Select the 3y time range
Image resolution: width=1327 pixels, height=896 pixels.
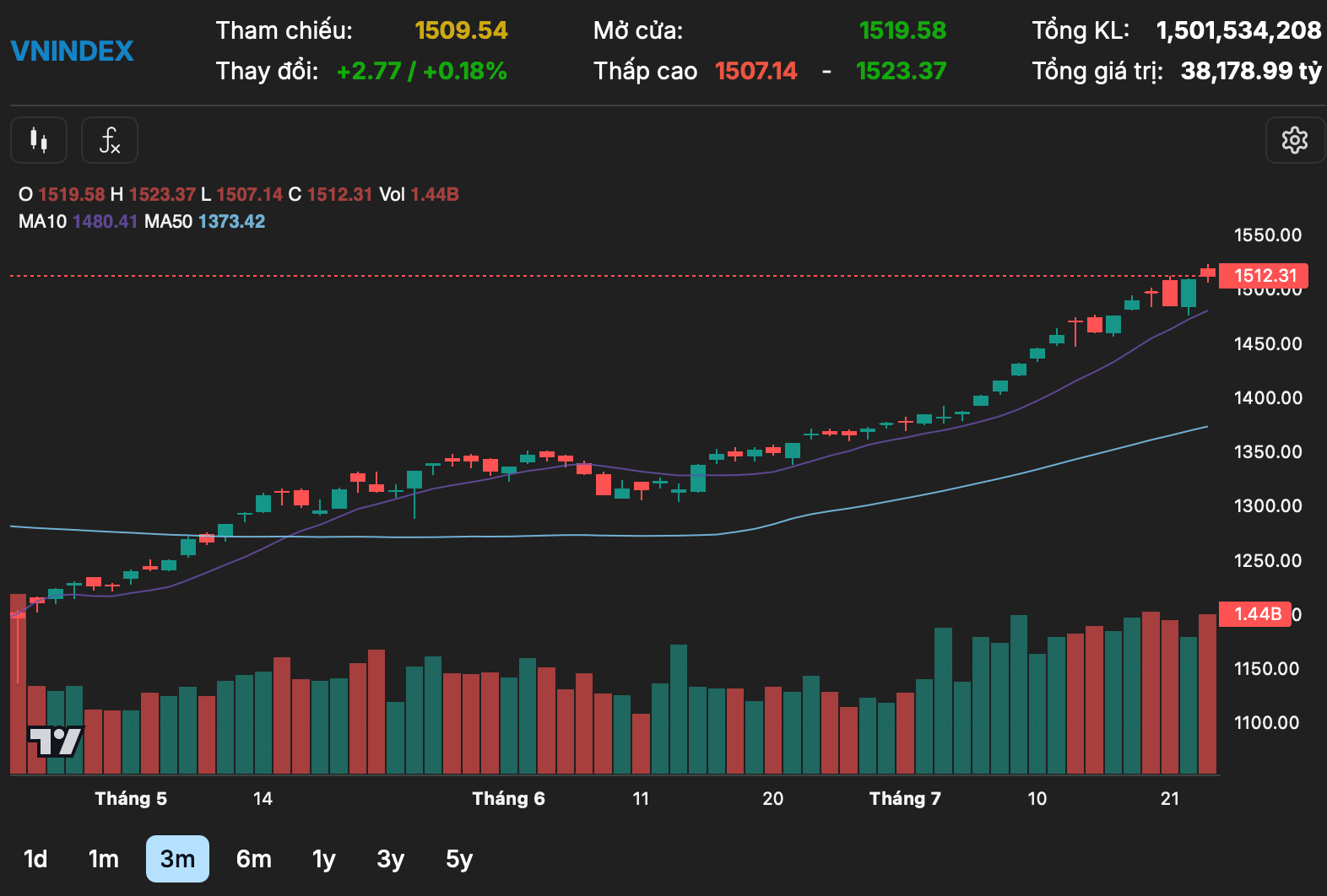[x=391, y=859]
